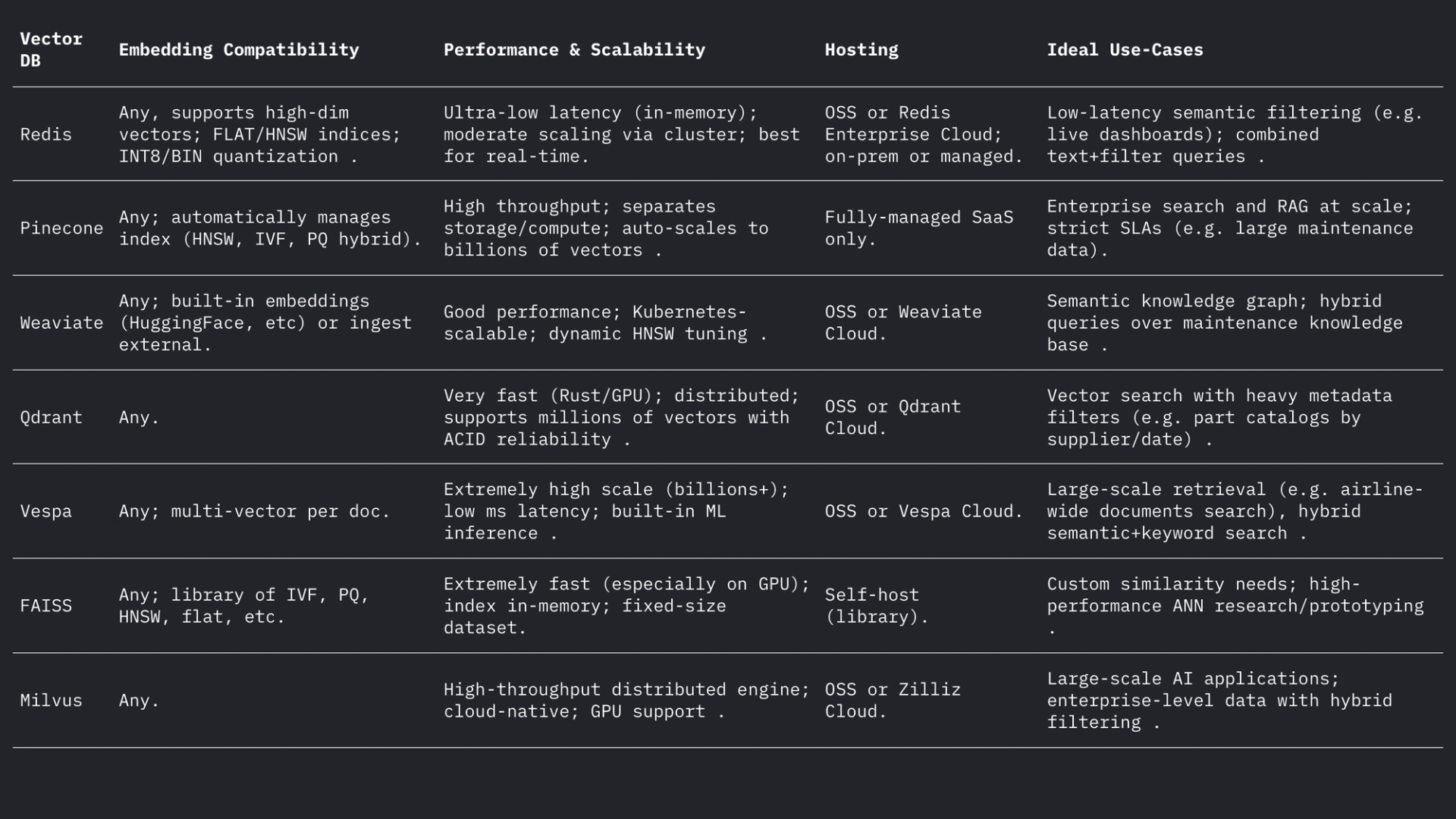1456x819 pixels.
Task: Click the 'Large-scale AI applications' use-case cell
Action: (x=1219, y=700)
